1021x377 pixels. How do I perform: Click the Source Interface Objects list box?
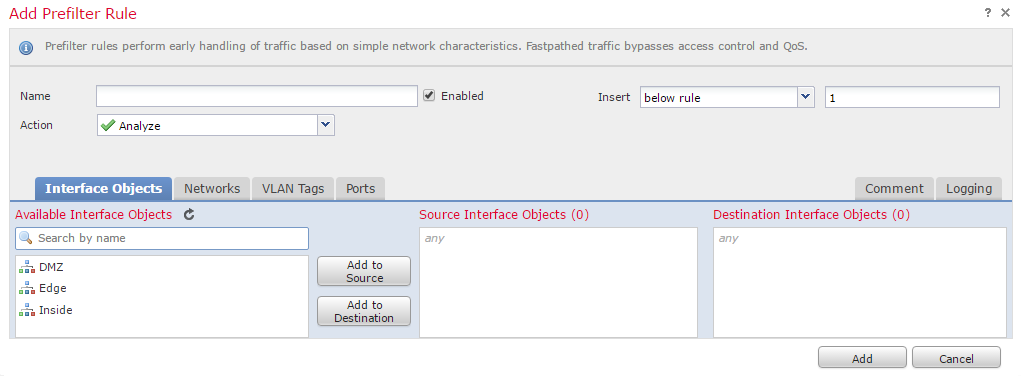click(558, 282)
